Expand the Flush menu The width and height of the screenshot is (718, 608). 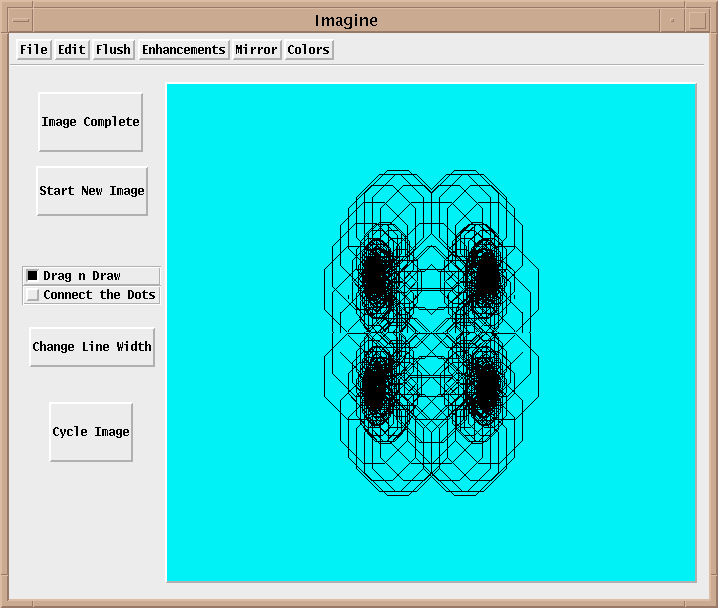point(113,50)
